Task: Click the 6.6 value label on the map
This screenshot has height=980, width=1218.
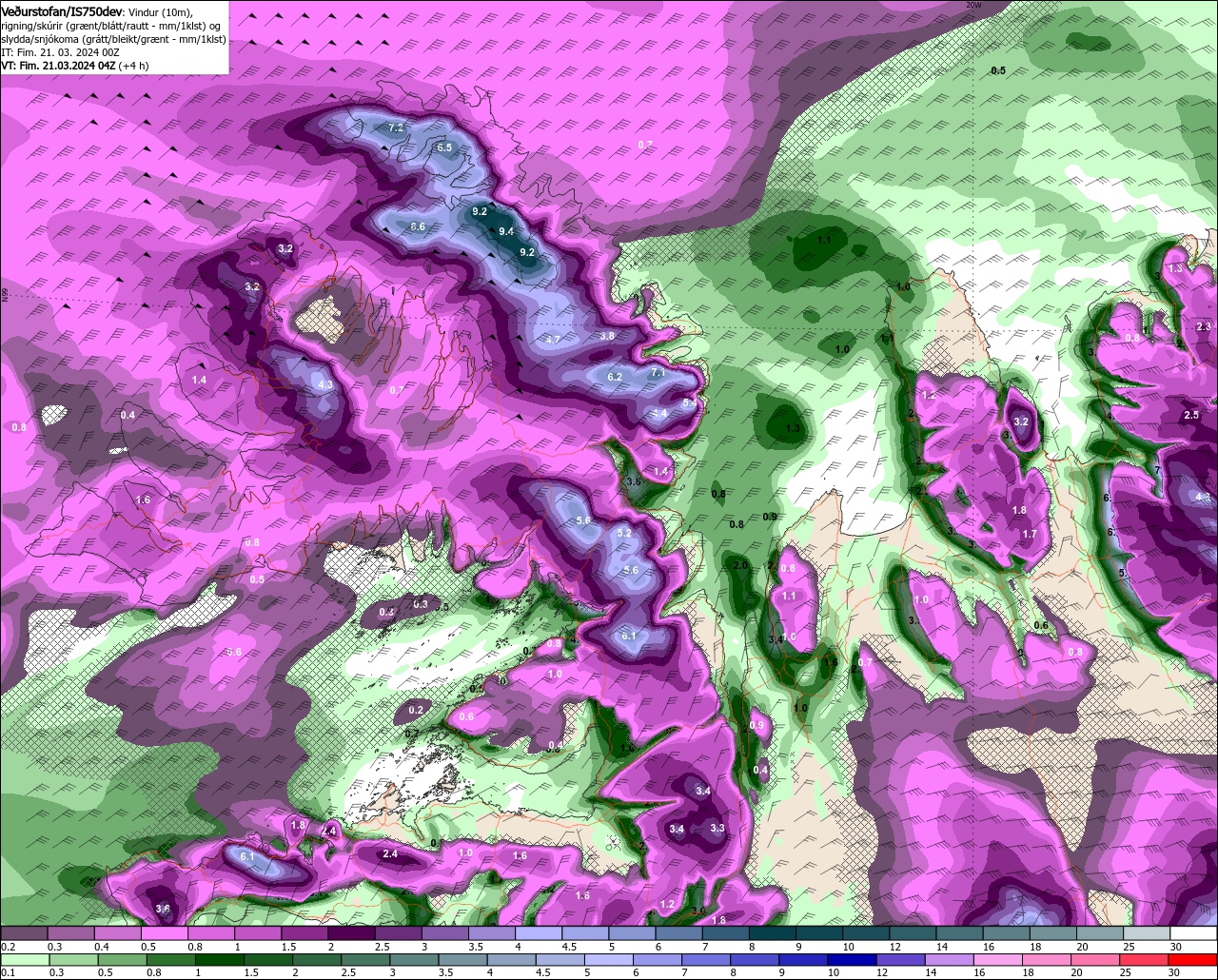Action: click(417, 226)
